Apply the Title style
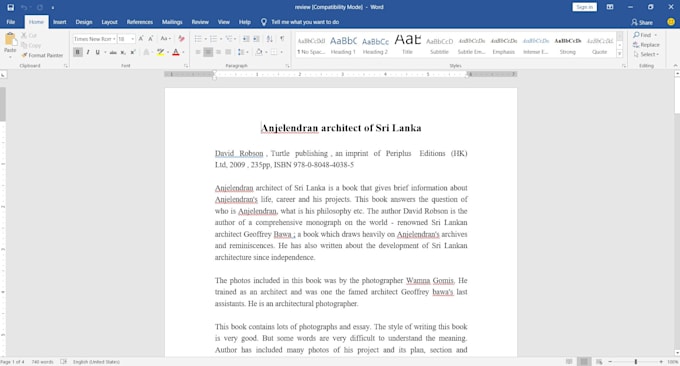680x366 pixels. tap(407, 45)
